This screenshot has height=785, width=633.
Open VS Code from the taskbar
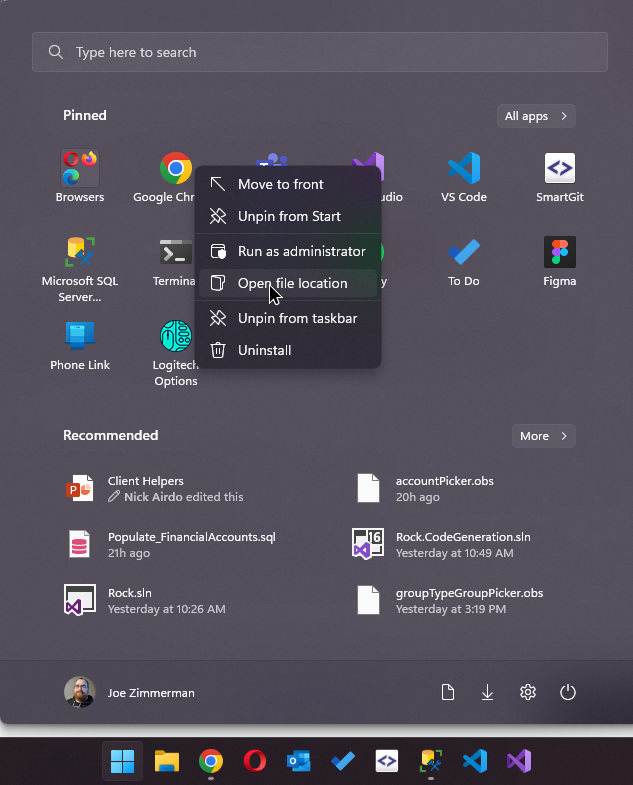[475, 761]
